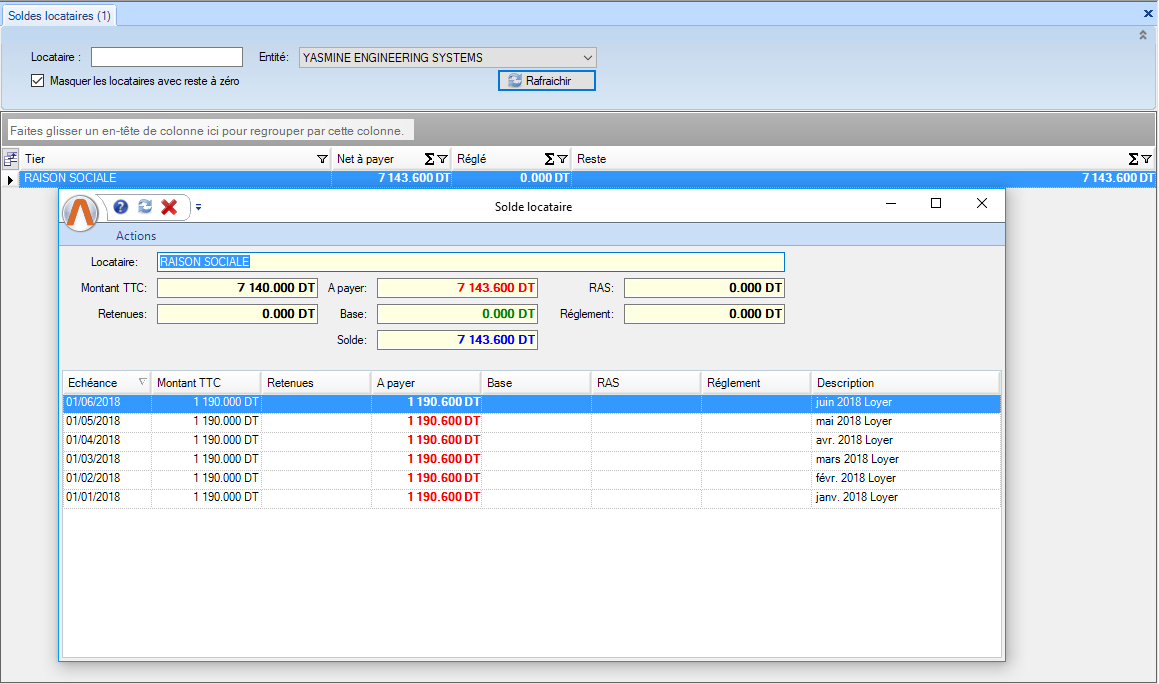This screenshot has height=684, width=1159.
Task: Click the sigma summary icon in Net à payer column
Action: click(x=430, y=159)
